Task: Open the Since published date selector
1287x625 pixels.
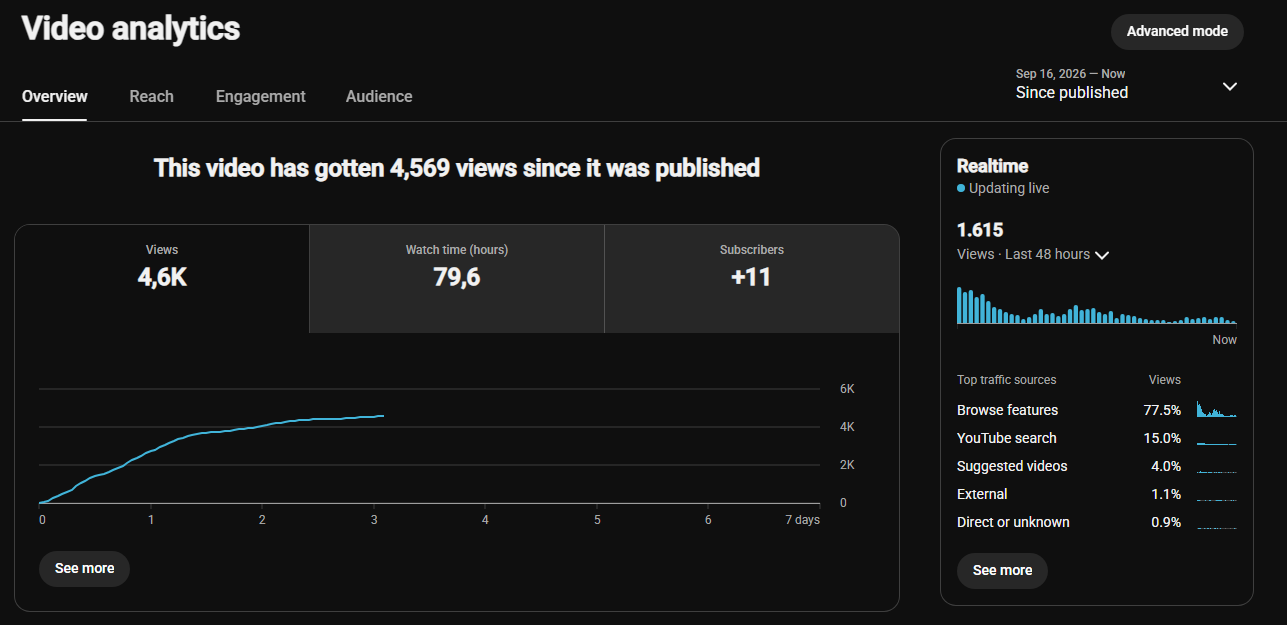Action: pos(1127,84)
